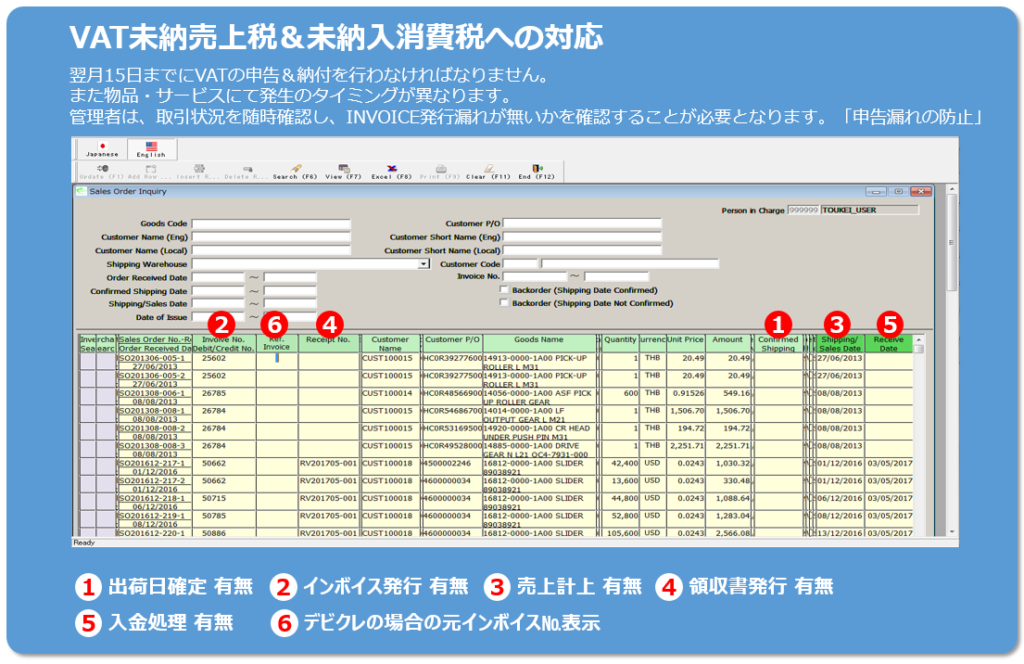Click the Order Received Date end field

290,277
